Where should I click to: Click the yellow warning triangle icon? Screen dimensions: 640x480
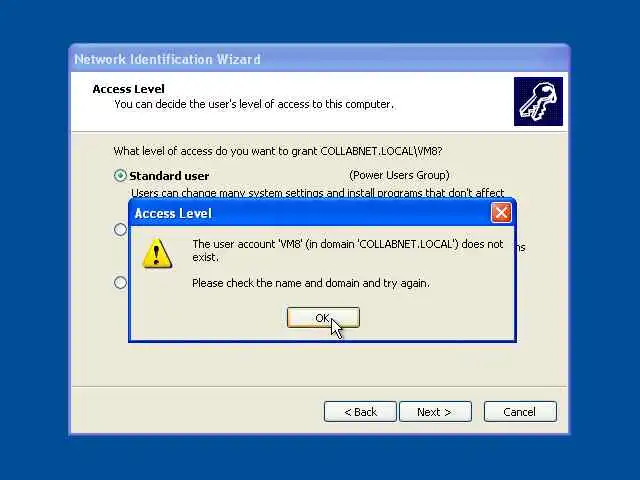tap(157, 253)
